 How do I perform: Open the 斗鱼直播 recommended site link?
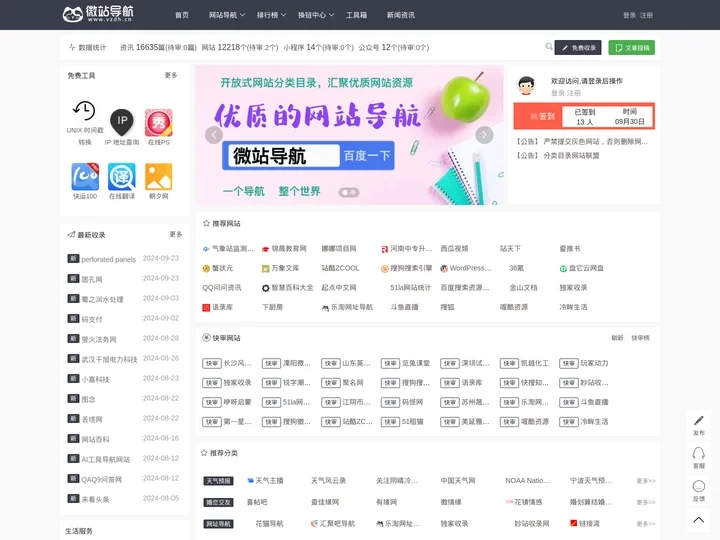coord(404,307)
